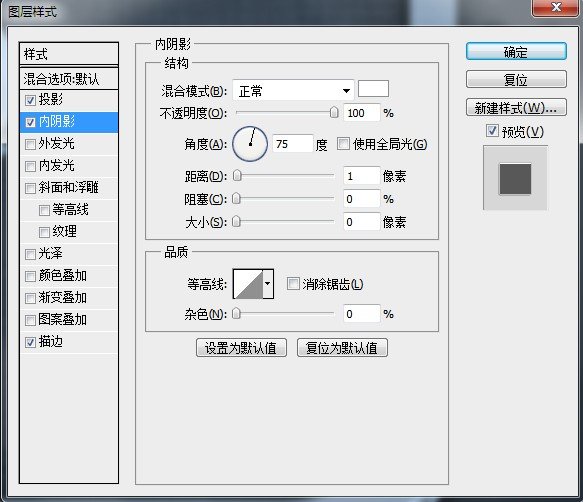Click the 距离 distance slider handle

click(237, 176)
